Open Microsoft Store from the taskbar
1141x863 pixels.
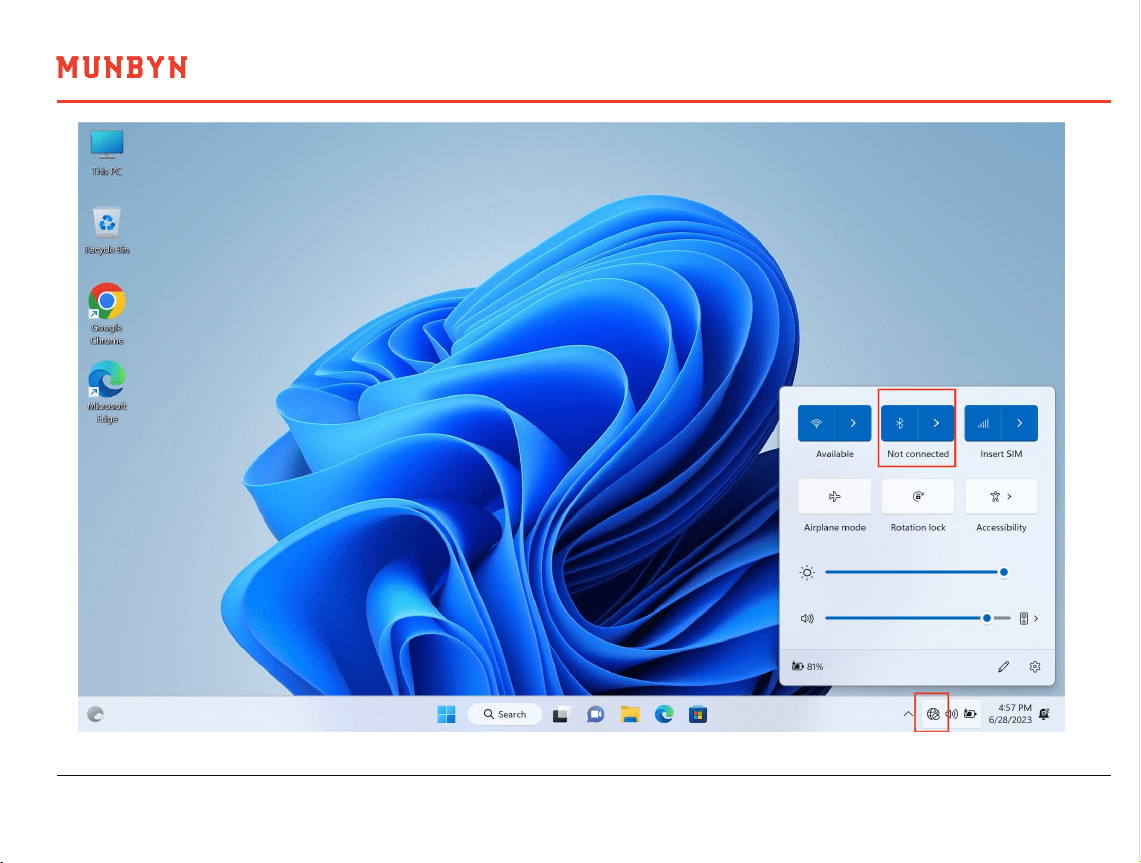click(x=698, y=715)
